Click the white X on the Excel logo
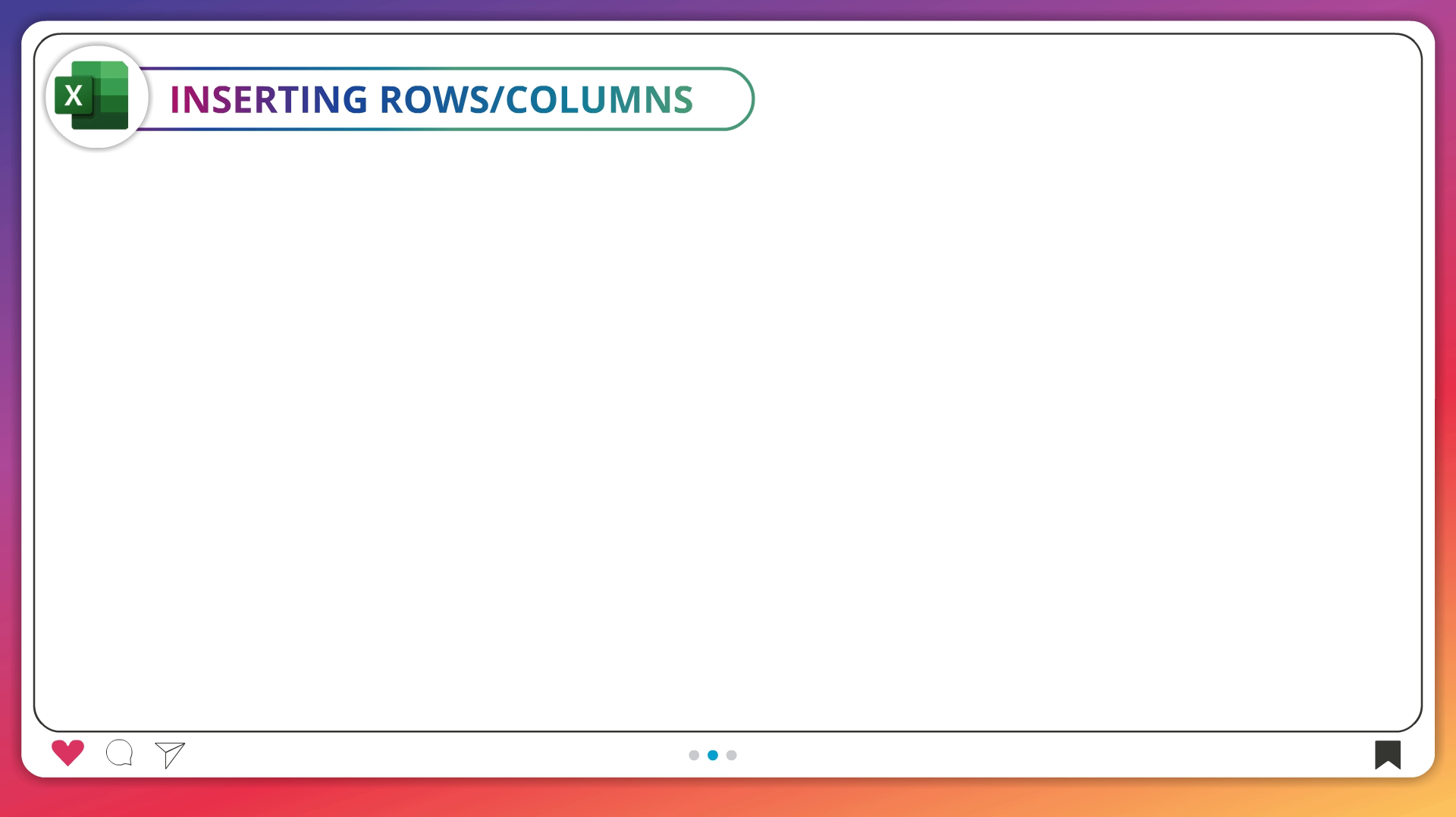Screen dimensions: 1456x817 tap(74, 96)
